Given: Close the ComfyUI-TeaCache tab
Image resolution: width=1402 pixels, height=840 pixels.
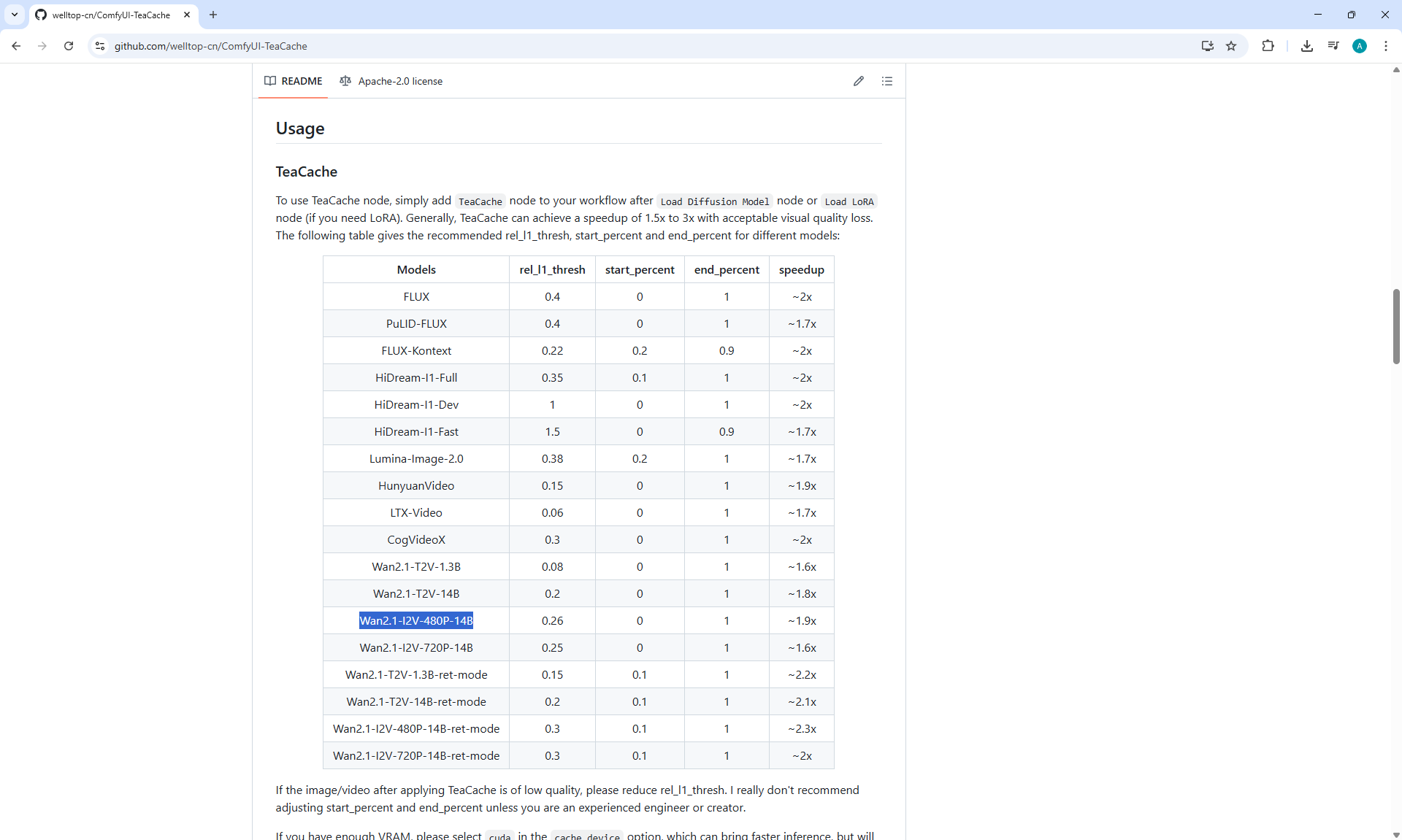Looking at the screenshot, I should 187,15.
